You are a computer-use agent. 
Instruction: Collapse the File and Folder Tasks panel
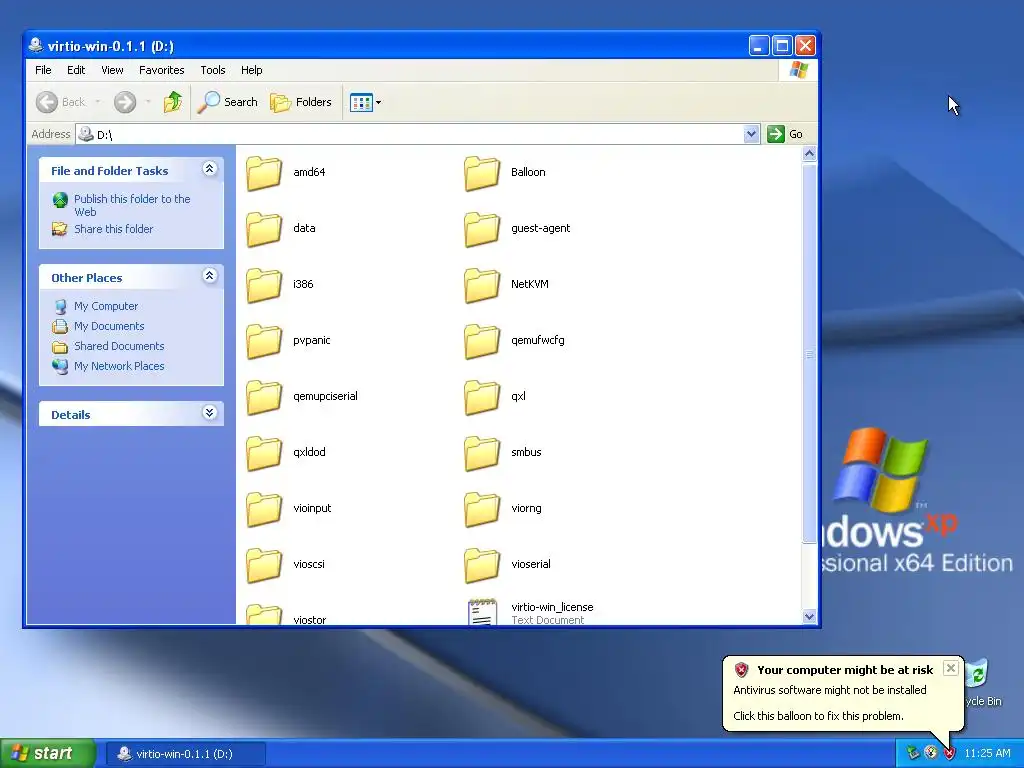210,169
